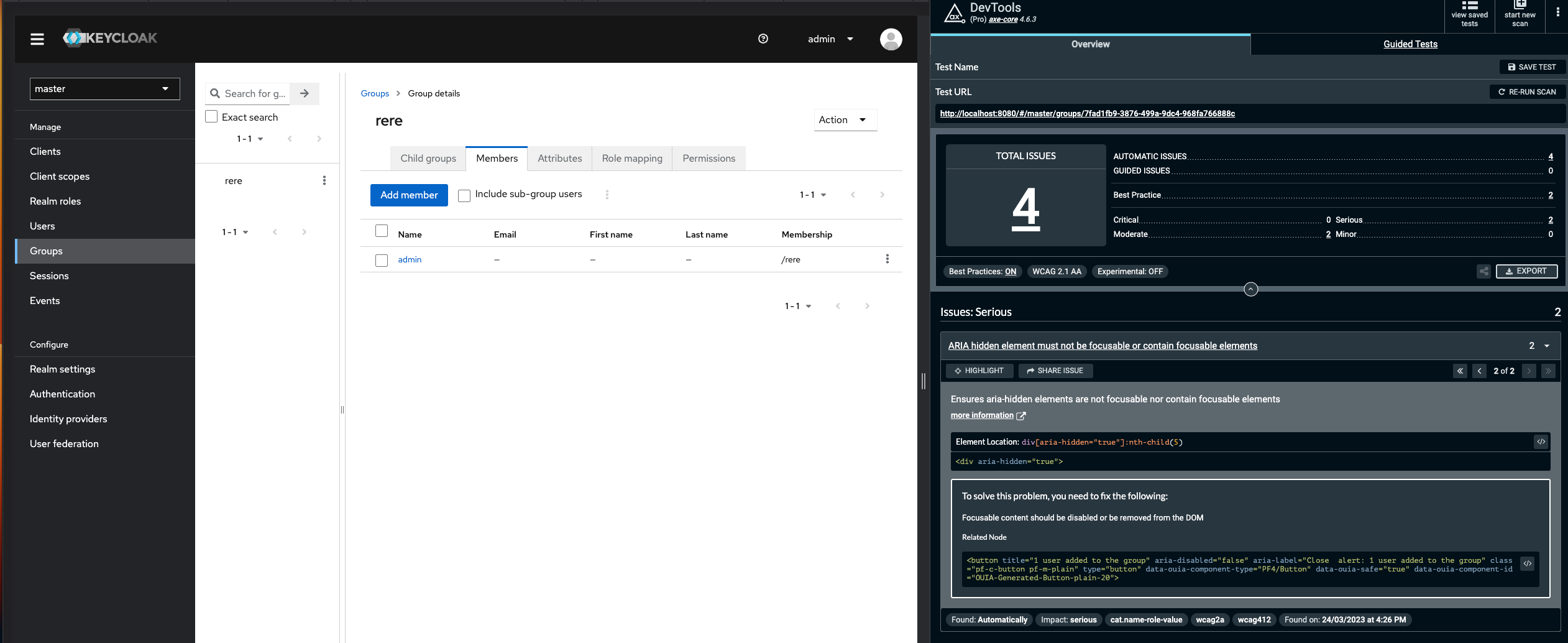The width and height of the screenshot is (1568, 643).
Task: Click the view saved tests icon in DevTools
Action: [x=1469, y=12]
